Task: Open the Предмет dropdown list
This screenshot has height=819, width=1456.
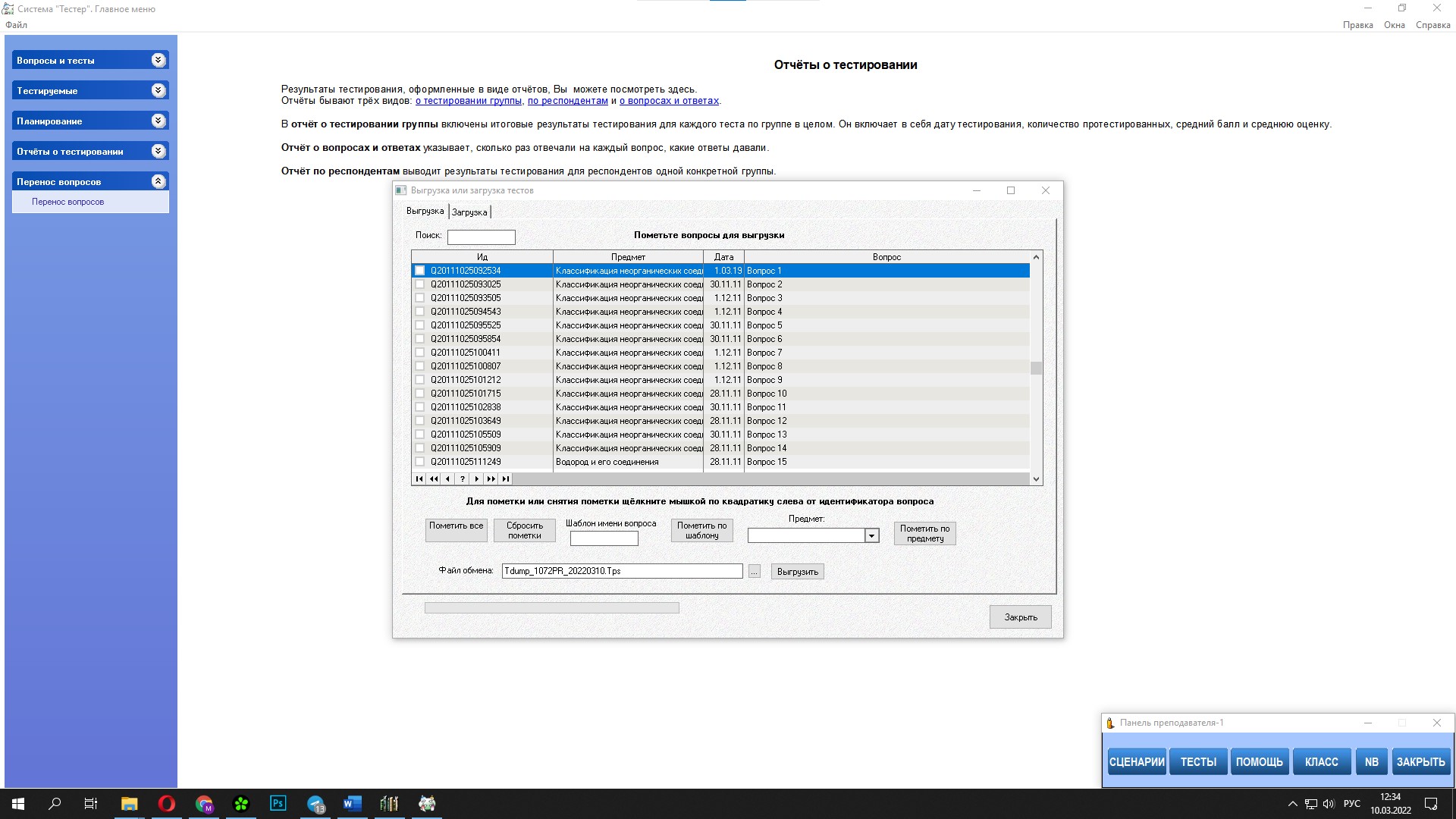Action: tap(872, 536)
